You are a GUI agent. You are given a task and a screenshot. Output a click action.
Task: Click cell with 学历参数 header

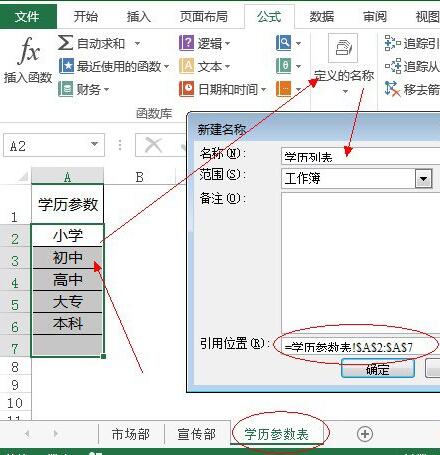[68, 204]
